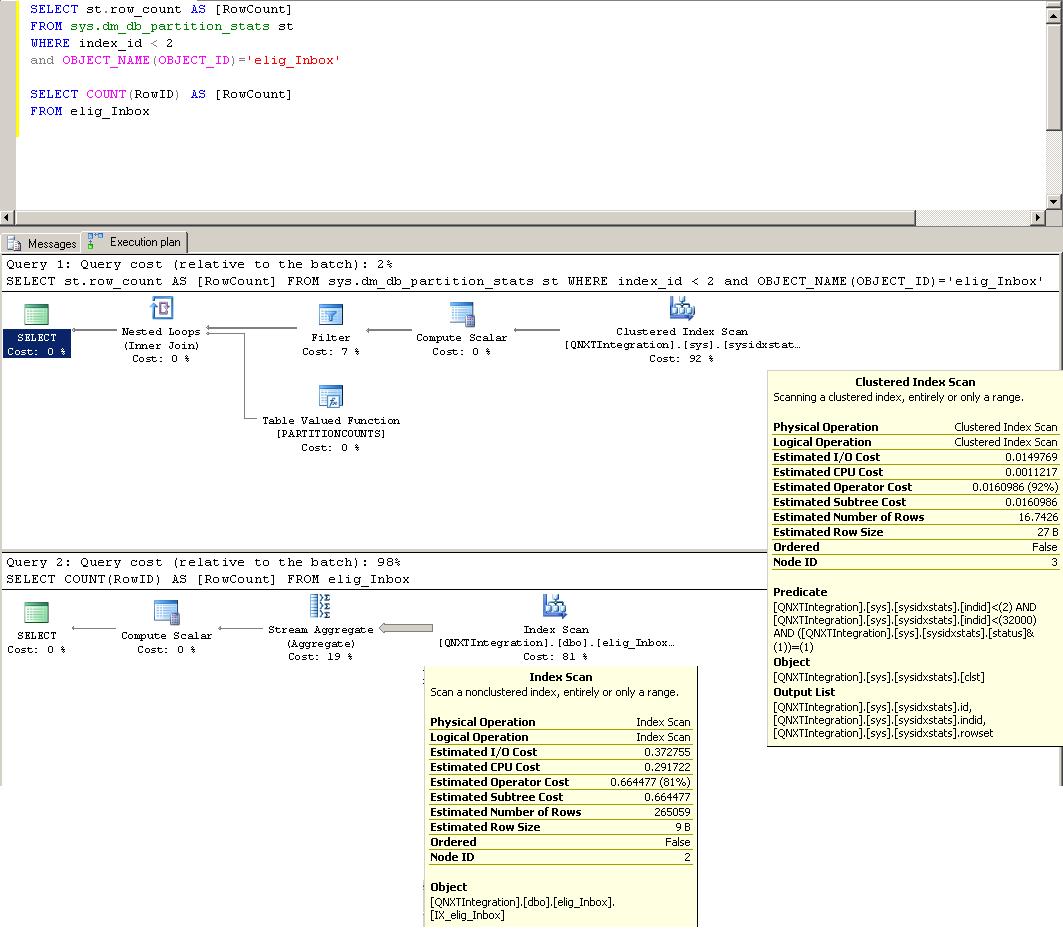Select the Compute Scalar icon in Query 1
The height and width of the screenshot is (940, 1063).
pos(462,314)
